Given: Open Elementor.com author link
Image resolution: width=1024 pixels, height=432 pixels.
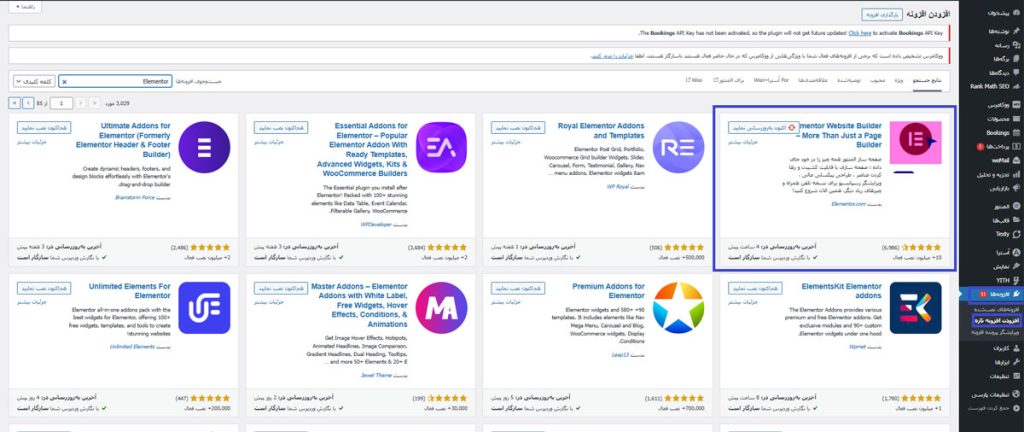Looking at the screenshot, I should [x=848, y=204].
